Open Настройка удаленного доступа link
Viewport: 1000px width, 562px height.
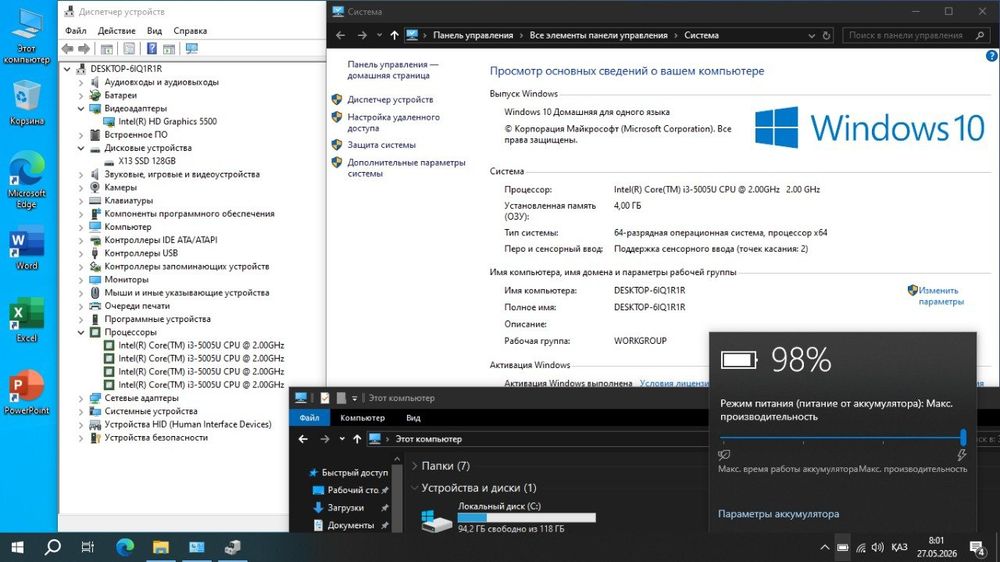(x=393, y=122)
